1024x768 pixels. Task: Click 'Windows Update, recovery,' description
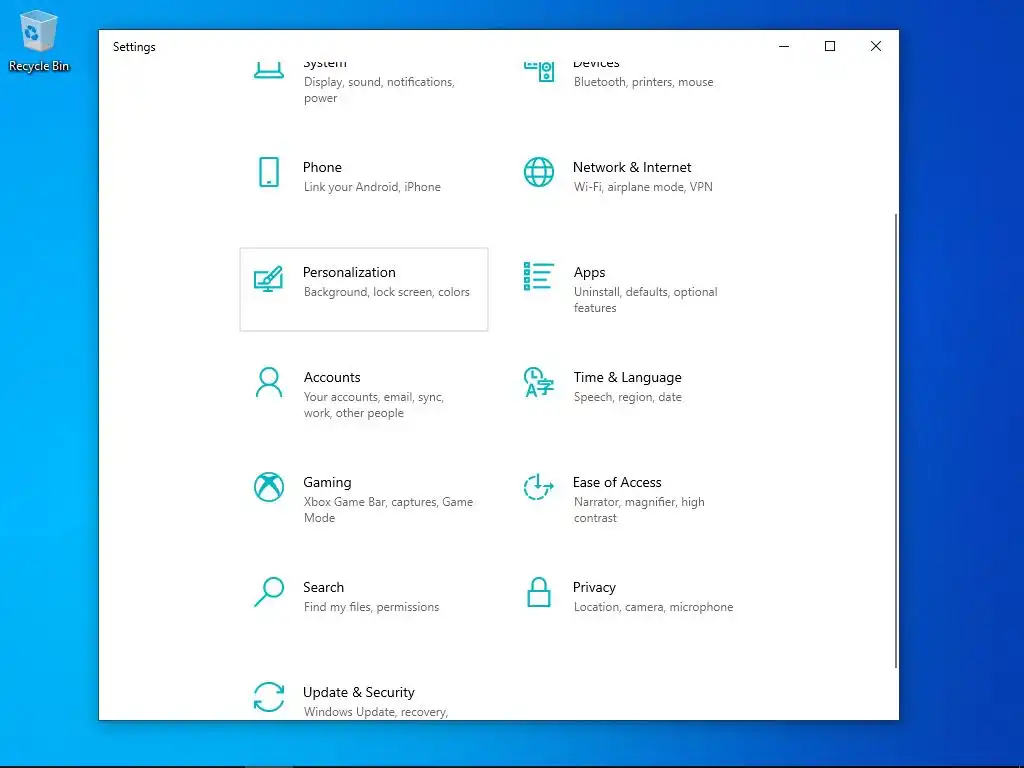[x=376, y=712]
